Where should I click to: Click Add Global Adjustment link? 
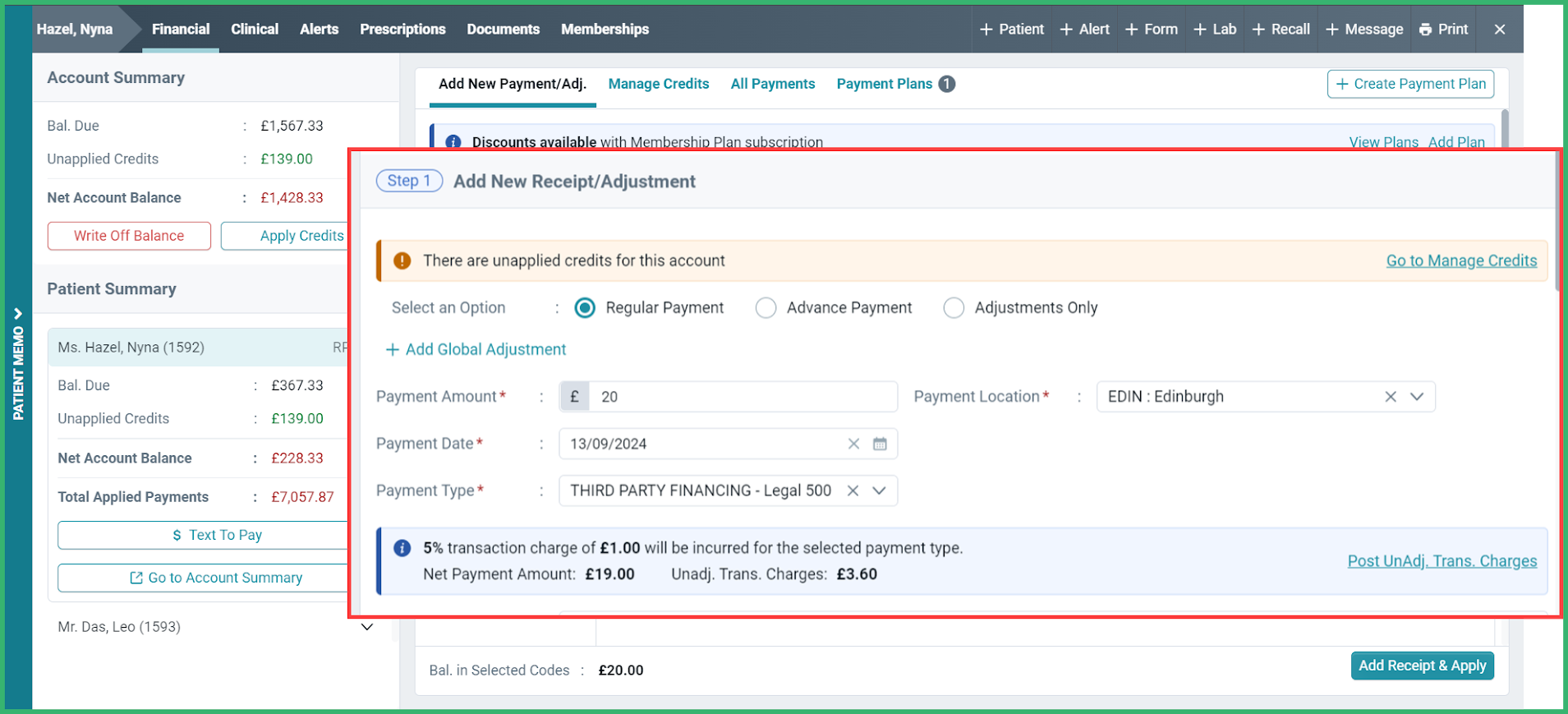476,349
